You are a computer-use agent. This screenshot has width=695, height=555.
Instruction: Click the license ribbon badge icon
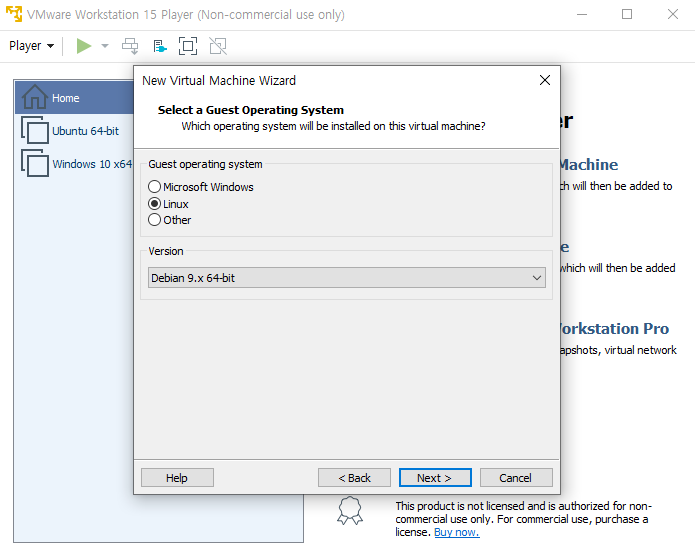pos(350,511)
